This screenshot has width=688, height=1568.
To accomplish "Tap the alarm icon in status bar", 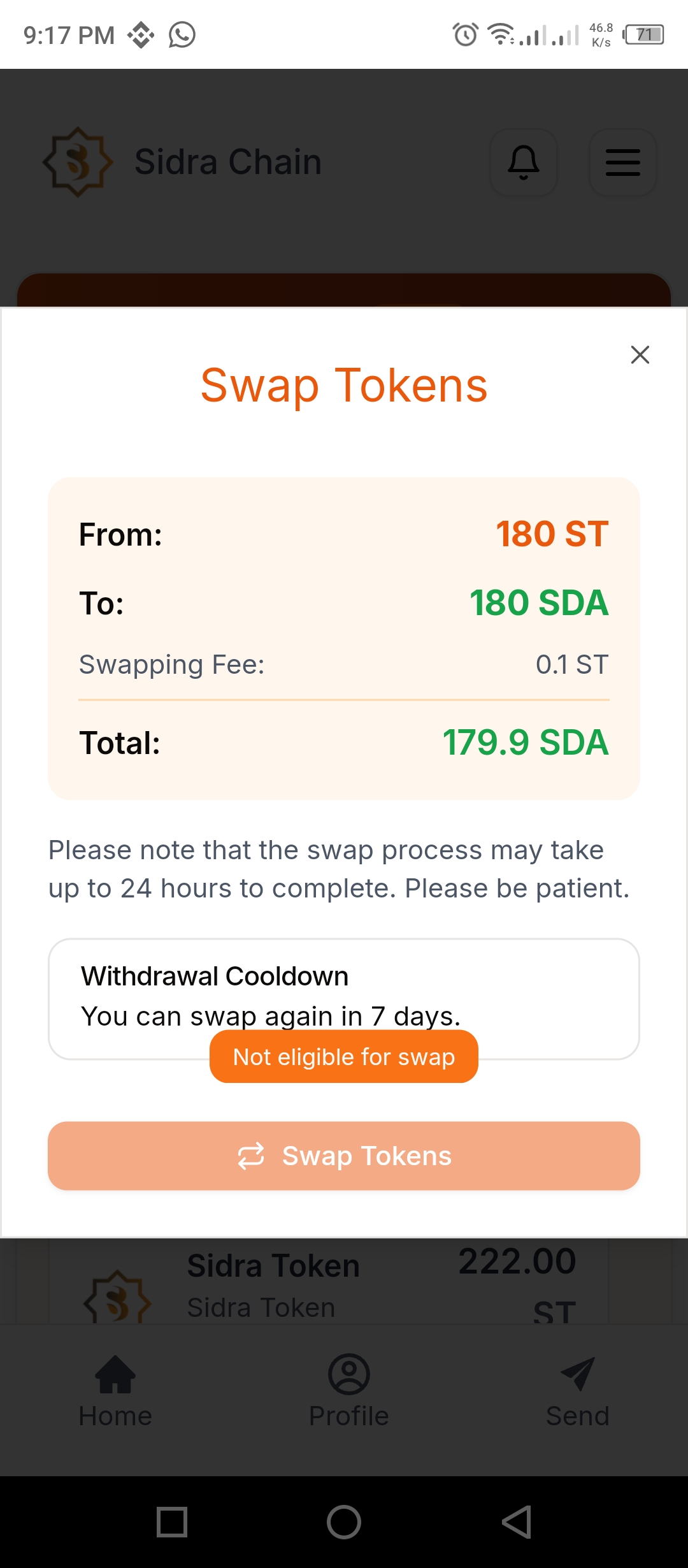I will point(465,34).
